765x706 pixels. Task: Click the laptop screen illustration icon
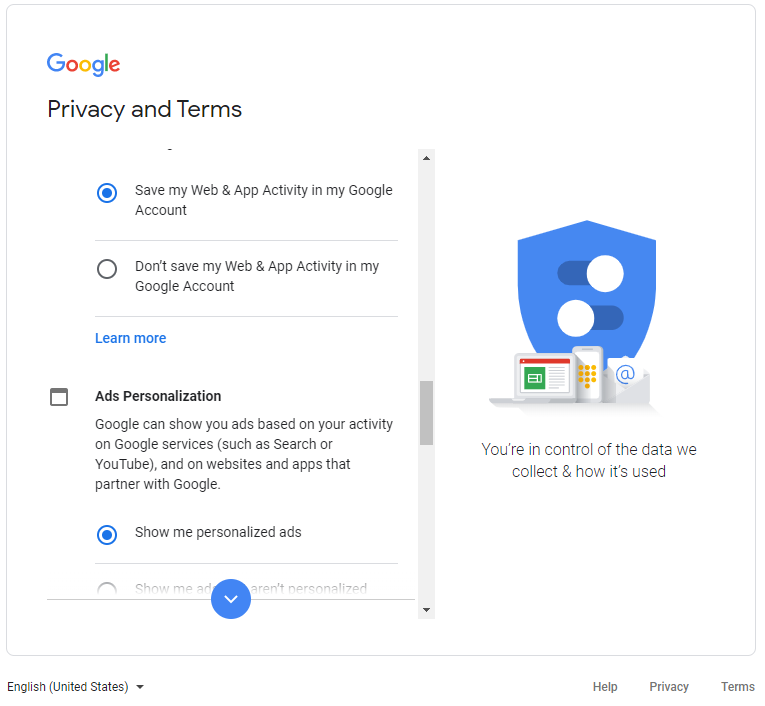click(544, 376)
